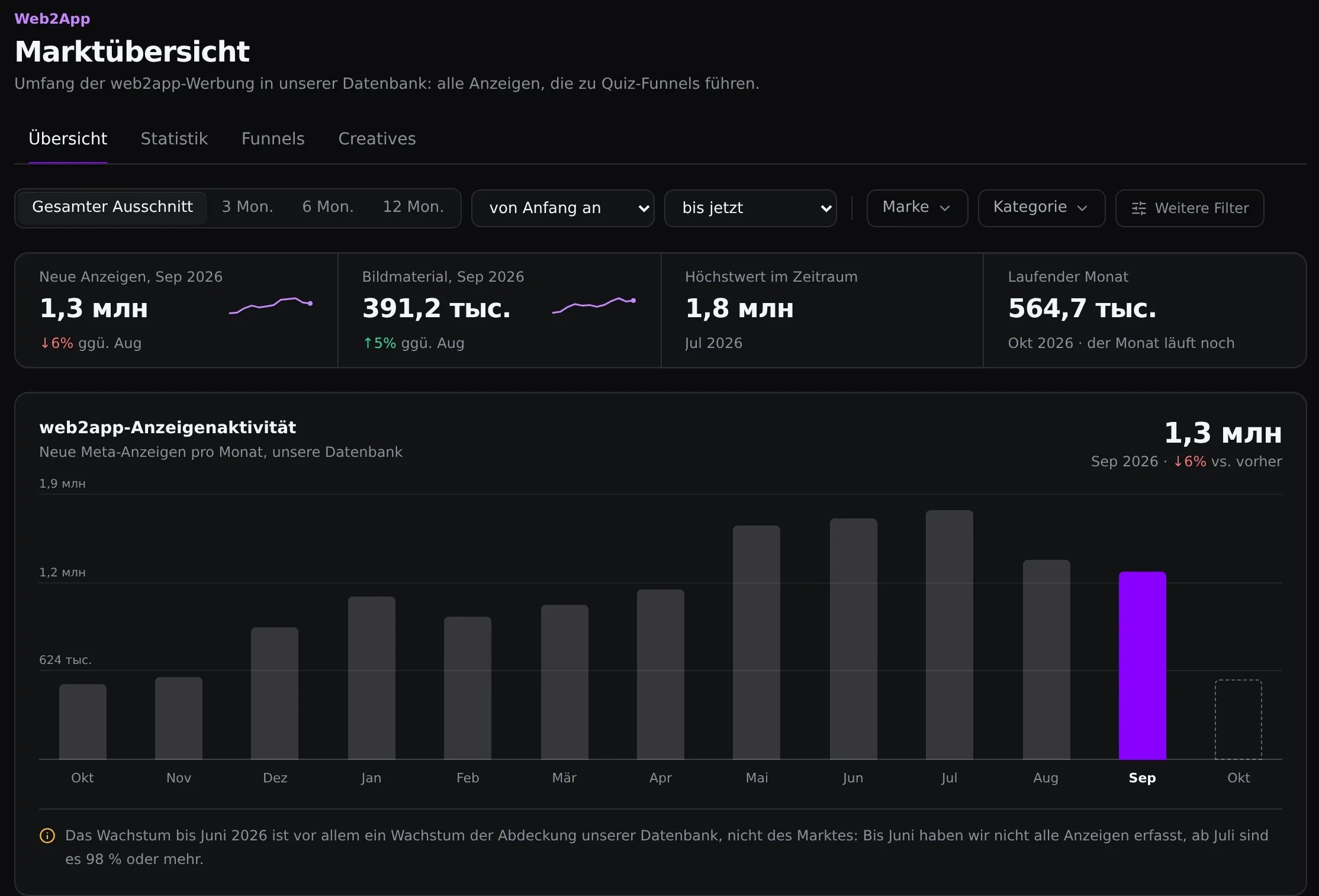Open the 'bis jetzt' end dropdown
The width and height of the screenshot is (1319, 896).
(x=750, y=208)
